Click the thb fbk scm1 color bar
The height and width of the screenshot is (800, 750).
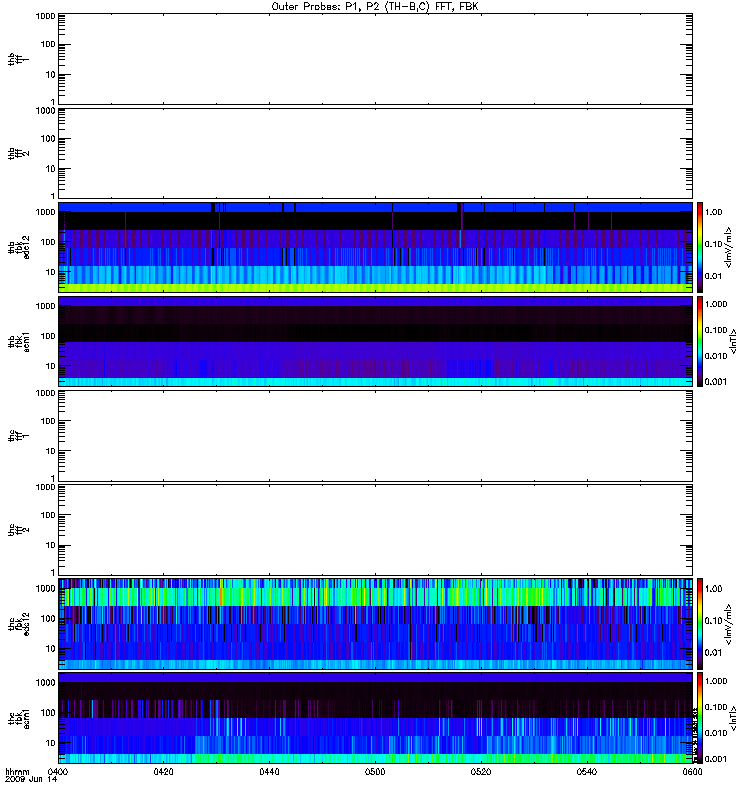(700, 341)
